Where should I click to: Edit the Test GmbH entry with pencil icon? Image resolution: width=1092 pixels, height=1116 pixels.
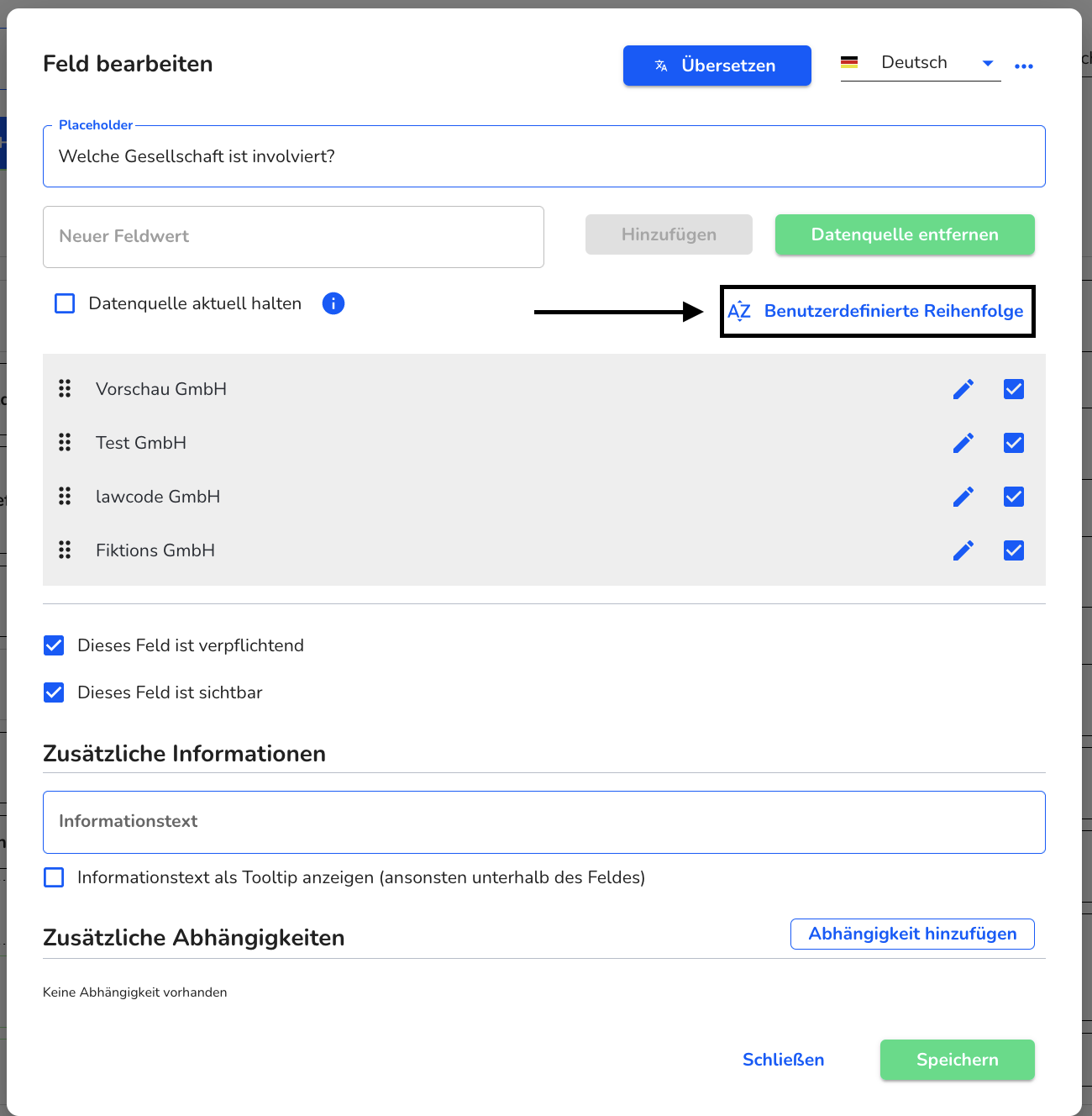[x=963, y=443]
